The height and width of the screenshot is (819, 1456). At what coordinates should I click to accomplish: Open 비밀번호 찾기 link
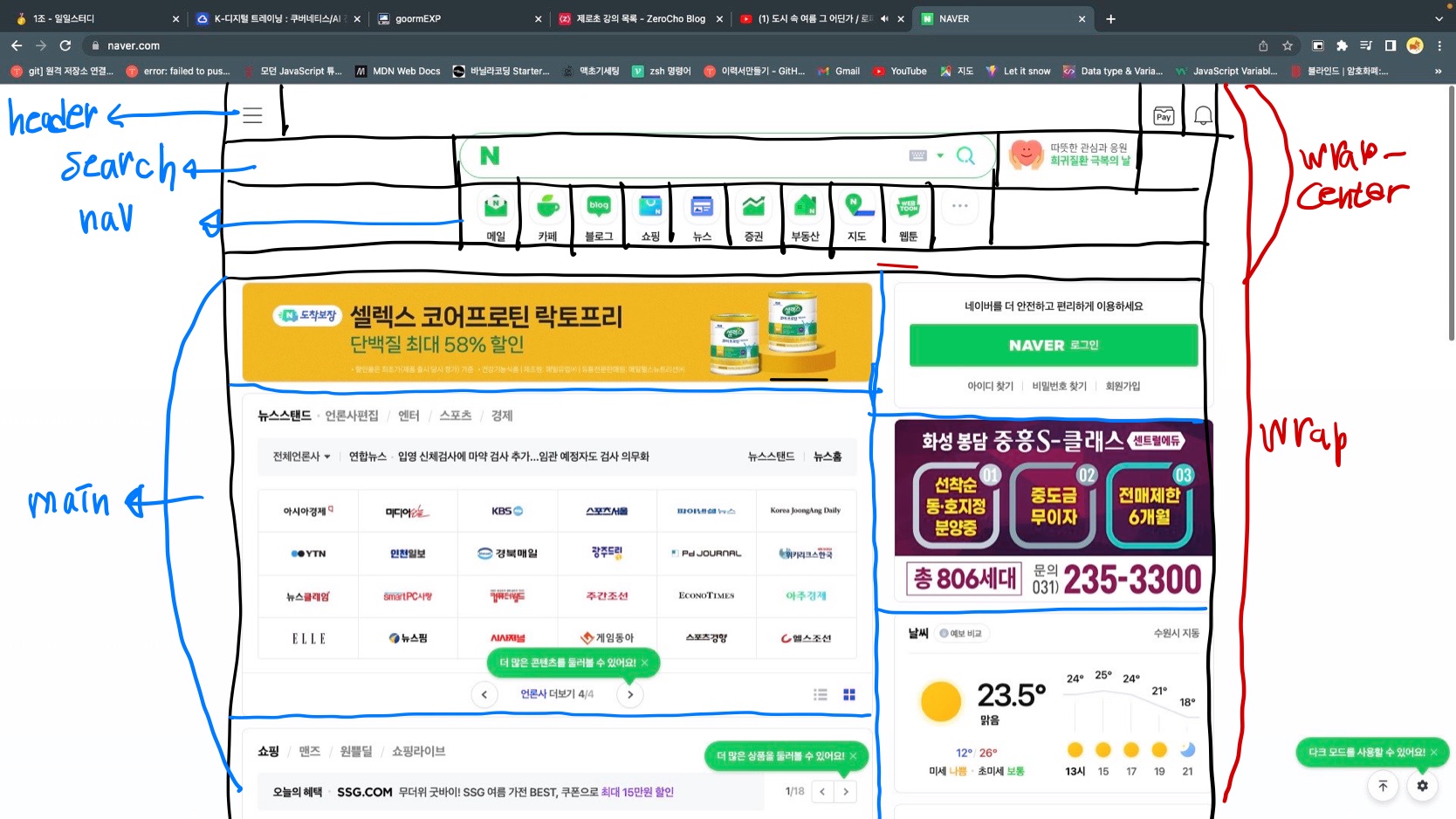click(1059, 386)
